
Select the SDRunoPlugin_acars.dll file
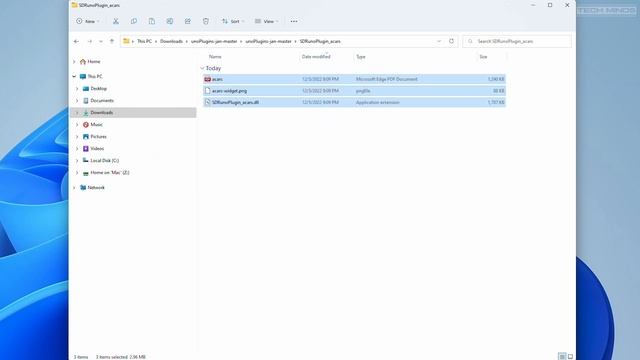(354, 102)
